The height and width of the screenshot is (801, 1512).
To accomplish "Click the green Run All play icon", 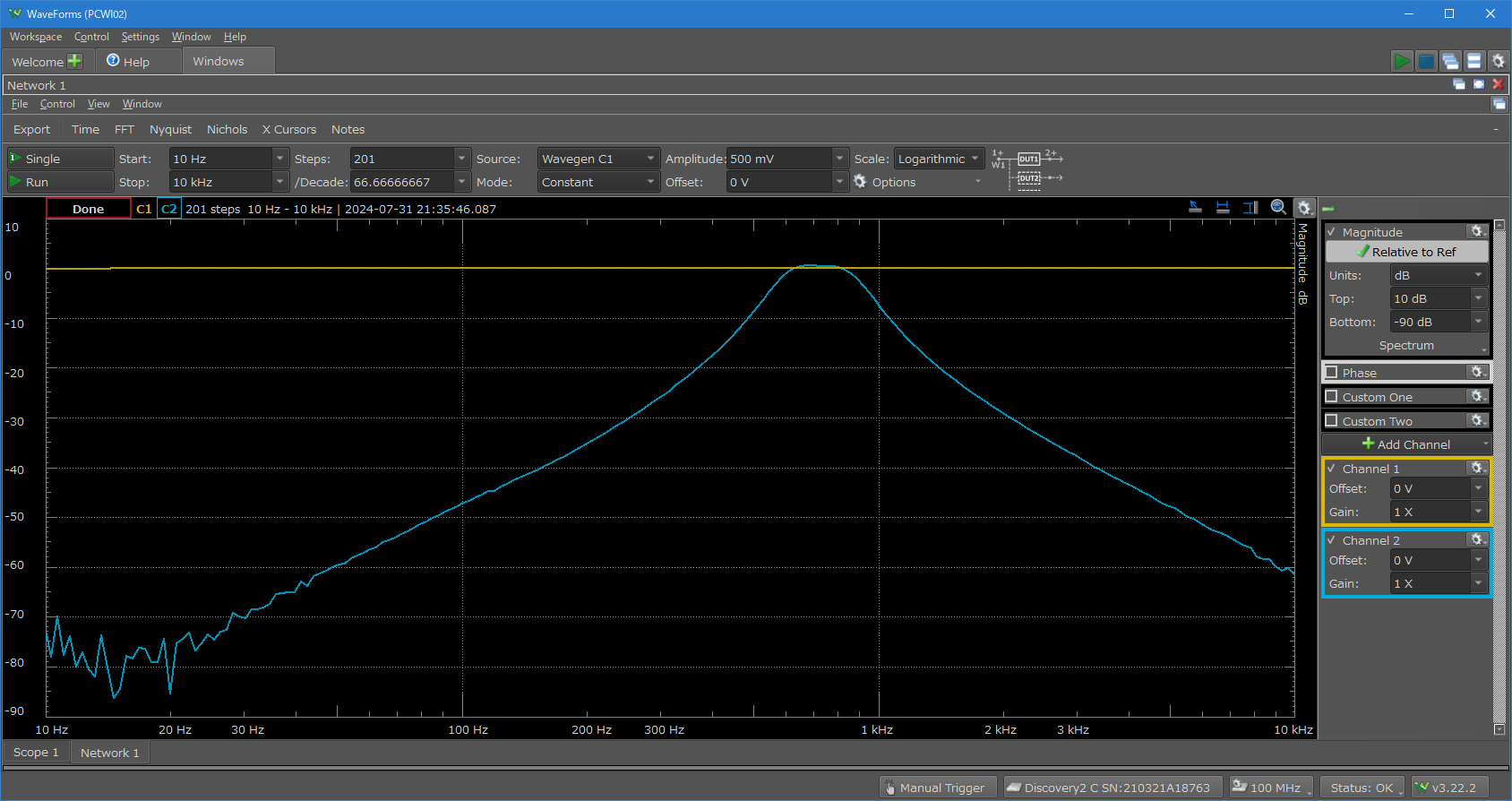I will (1402, 61).
